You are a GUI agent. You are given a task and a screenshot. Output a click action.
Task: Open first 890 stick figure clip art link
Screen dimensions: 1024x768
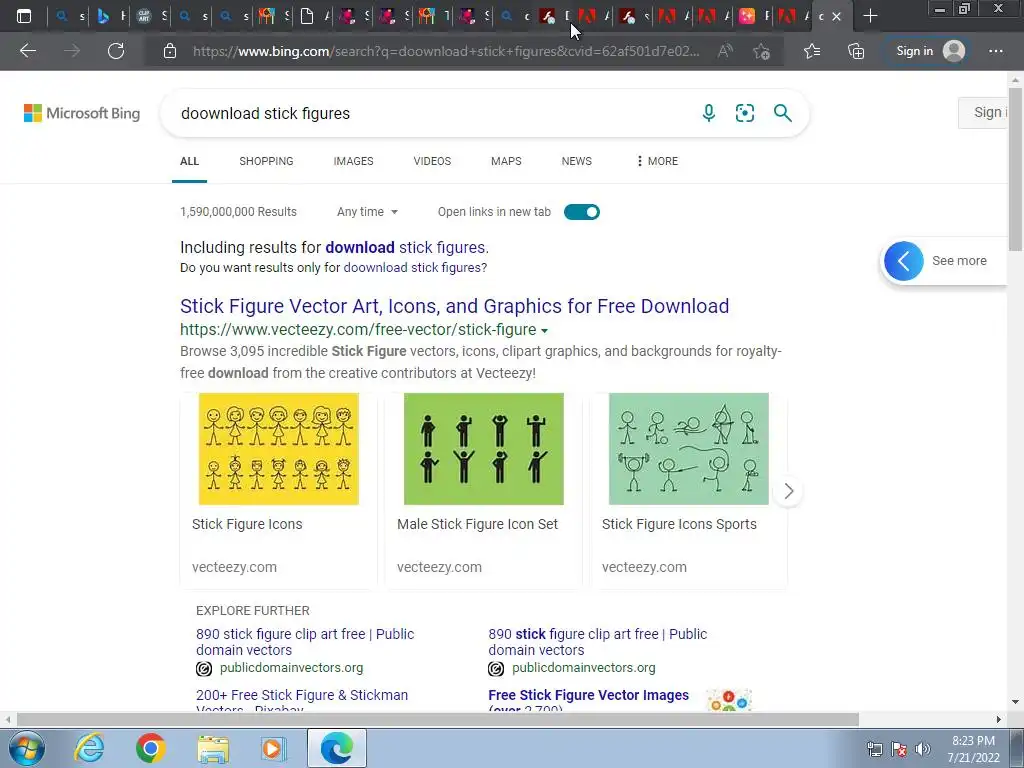click(x=305, y=642)
